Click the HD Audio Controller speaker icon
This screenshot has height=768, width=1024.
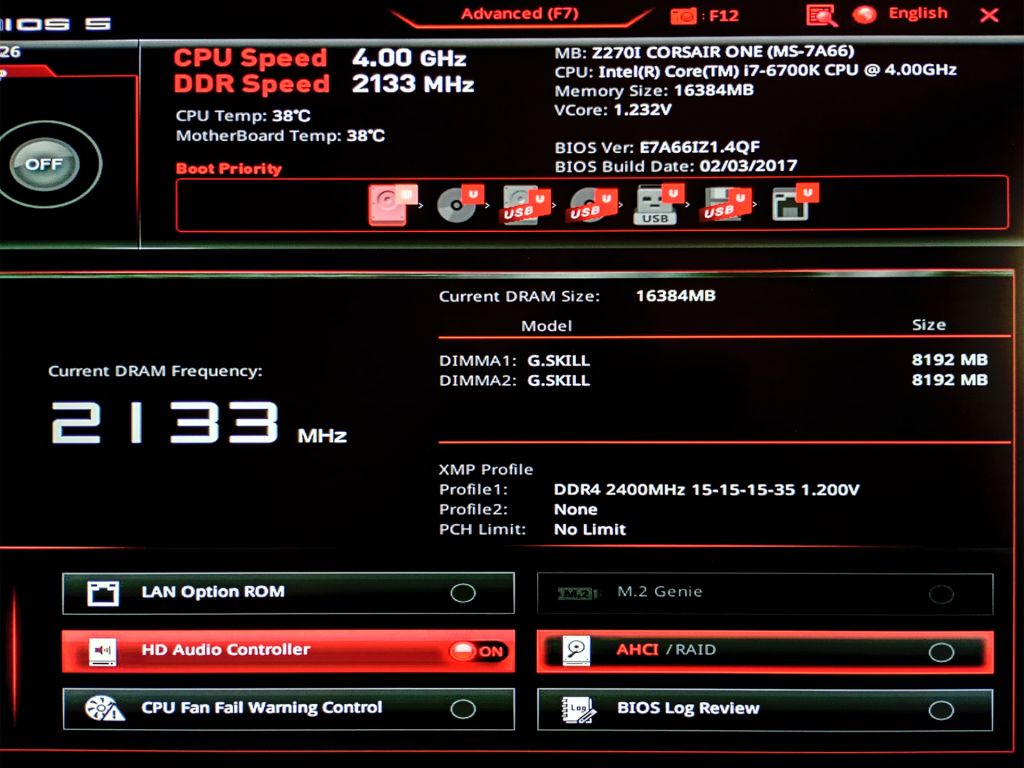(x=103, y=651)
